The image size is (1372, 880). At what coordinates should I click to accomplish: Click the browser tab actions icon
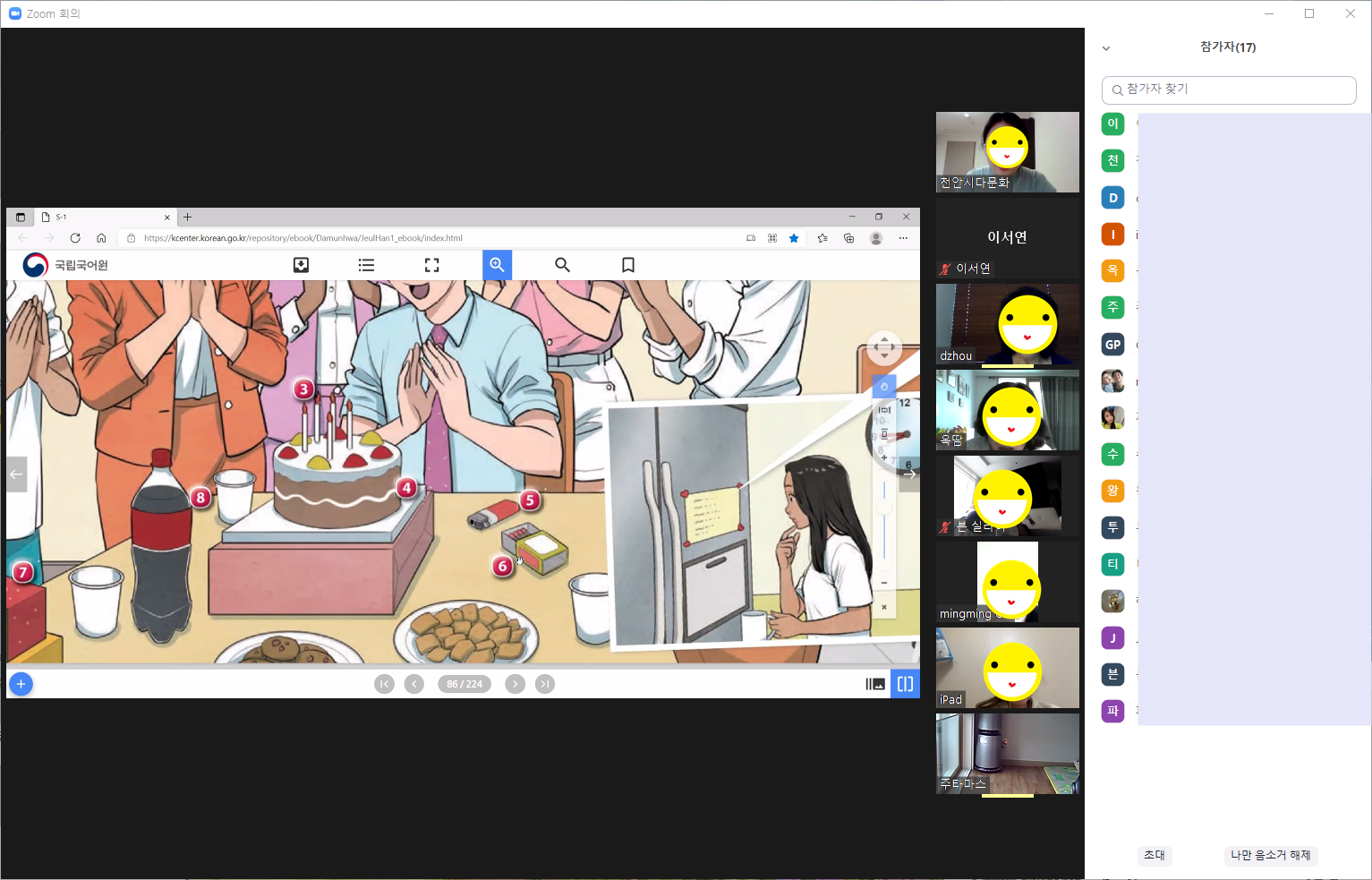(x=21, y=218)
